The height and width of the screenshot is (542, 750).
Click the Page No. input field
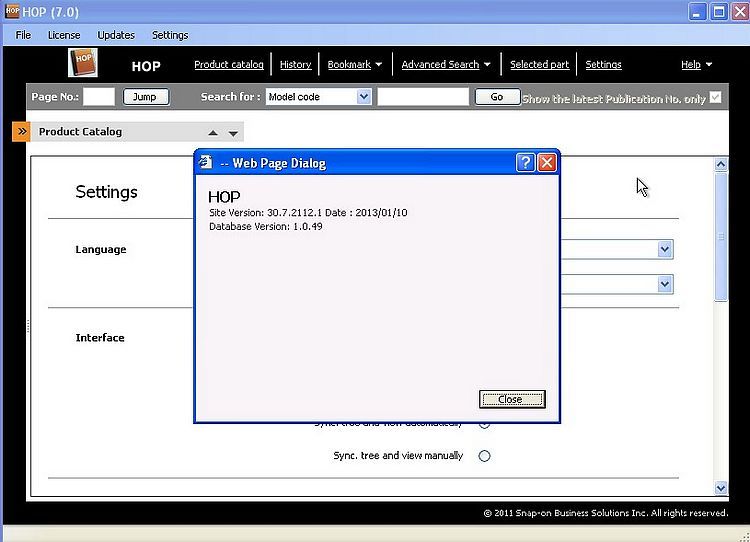tap(99, 97)
